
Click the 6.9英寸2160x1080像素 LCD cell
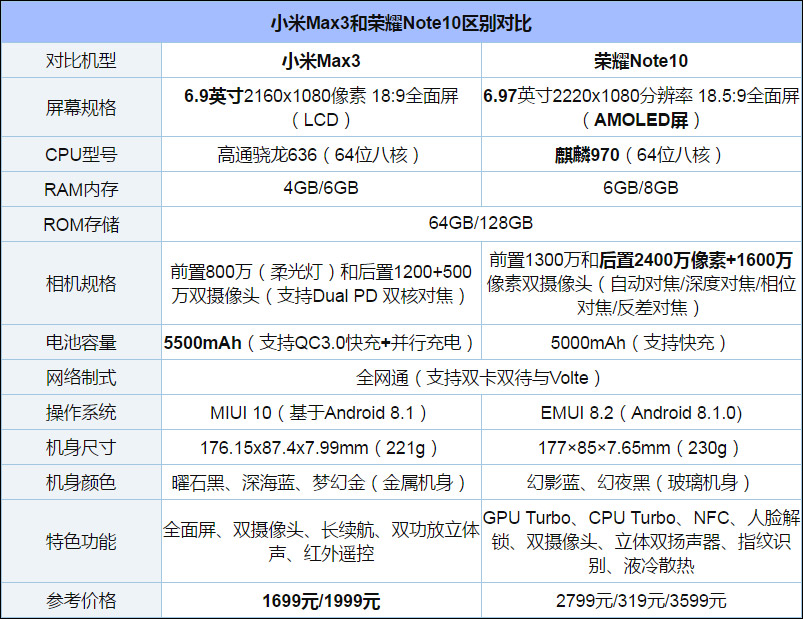321,108
